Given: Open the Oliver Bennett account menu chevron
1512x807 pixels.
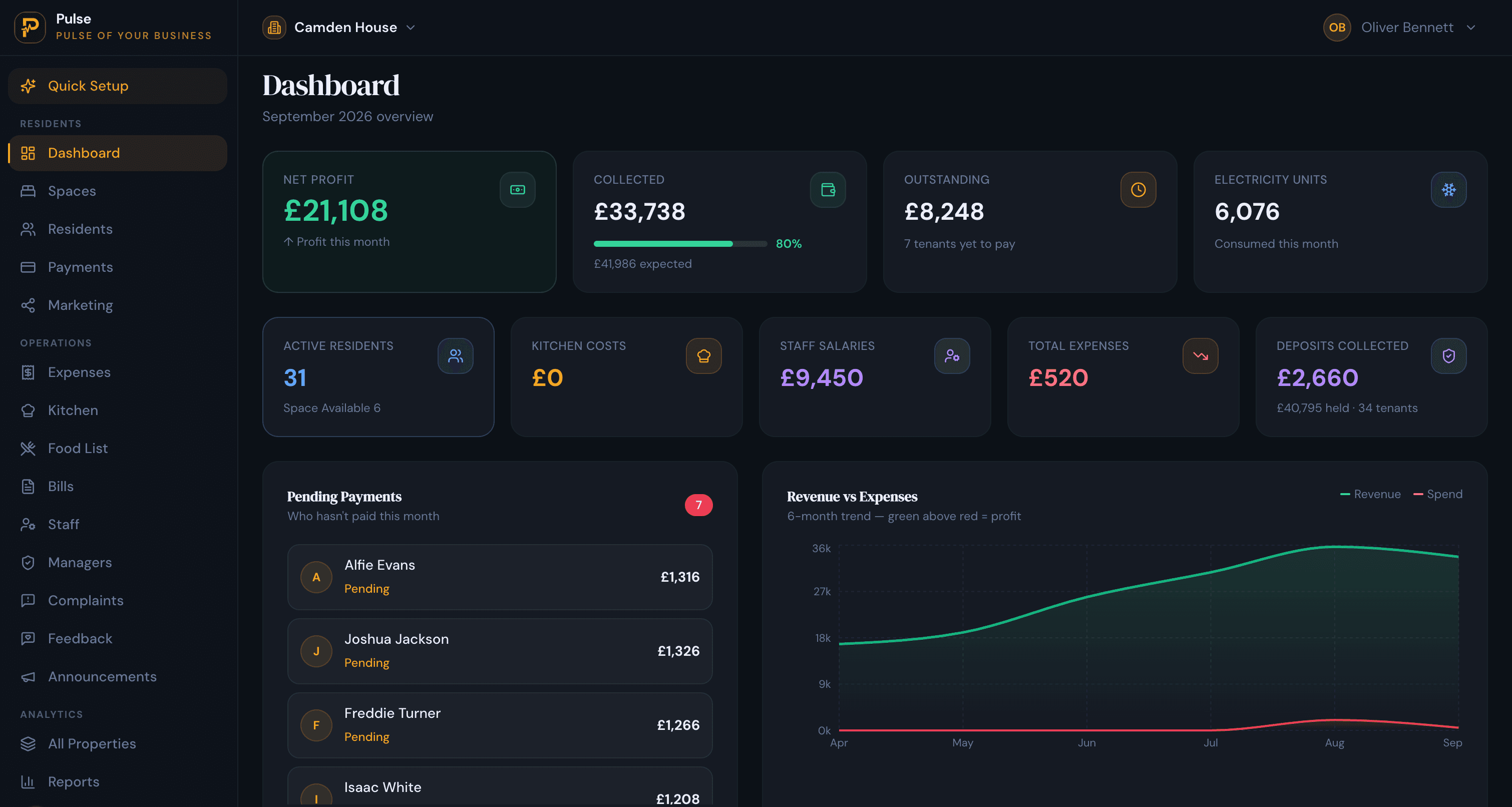Looking at the screenshot, I should point(1470,28).
